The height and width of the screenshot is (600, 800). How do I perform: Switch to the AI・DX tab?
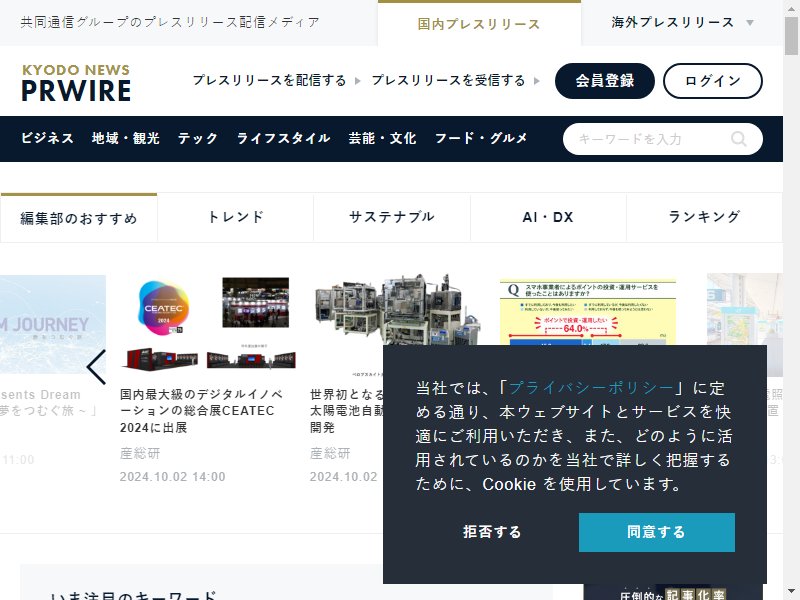click(548, 217)
